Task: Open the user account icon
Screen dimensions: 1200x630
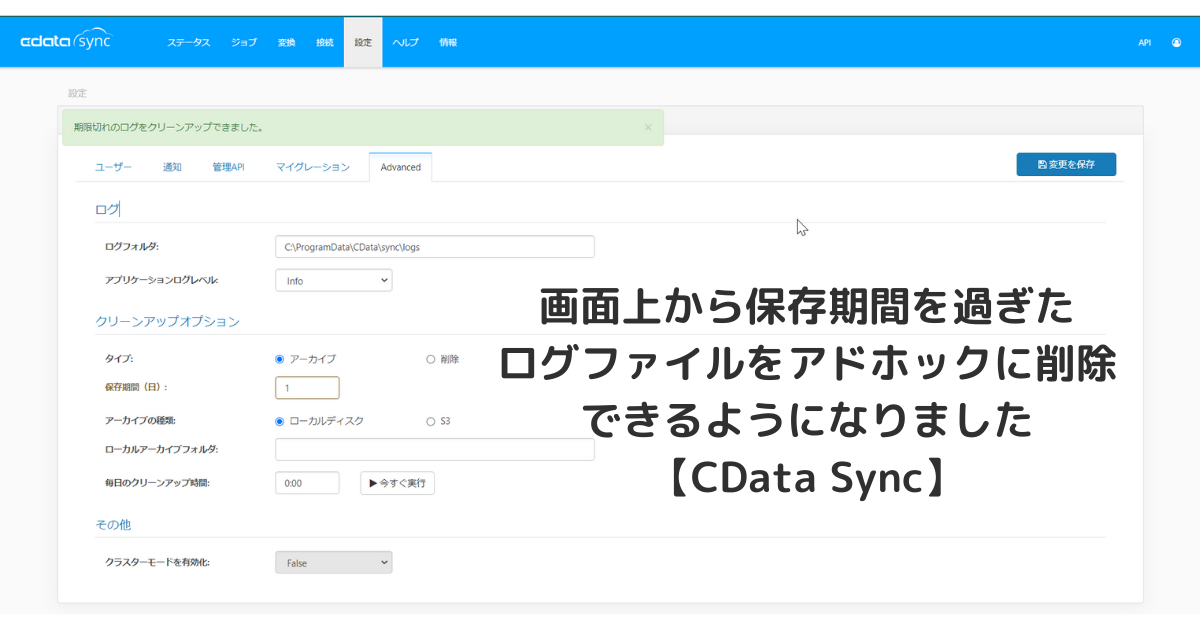Action: point(1176,43)
